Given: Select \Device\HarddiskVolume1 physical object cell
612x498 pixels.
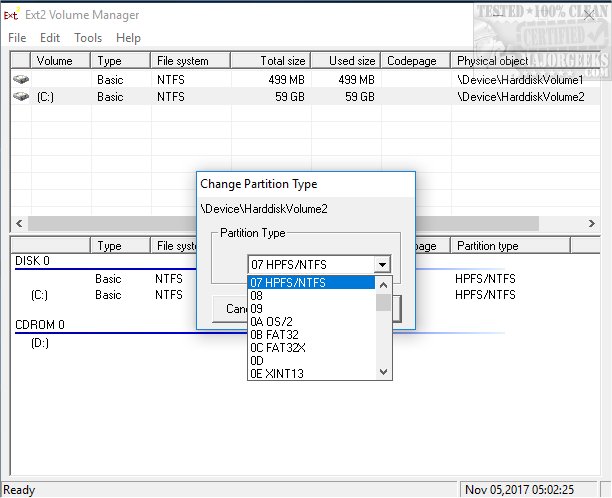Looking at the screenshot, I should (x=520, y=80).
